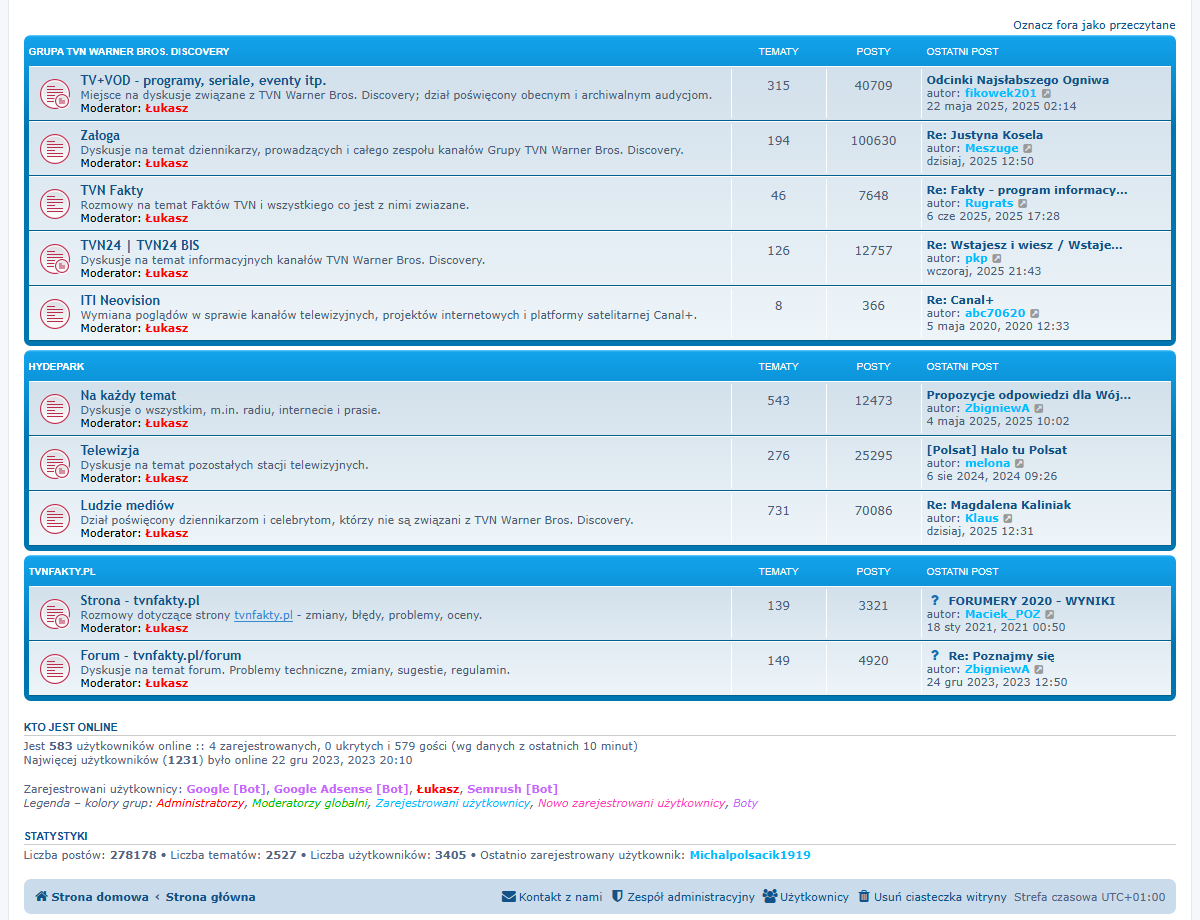Go to Strona główna breadcrumb
This screenshot has width=1200, height=920.
(x=210, y=897)
